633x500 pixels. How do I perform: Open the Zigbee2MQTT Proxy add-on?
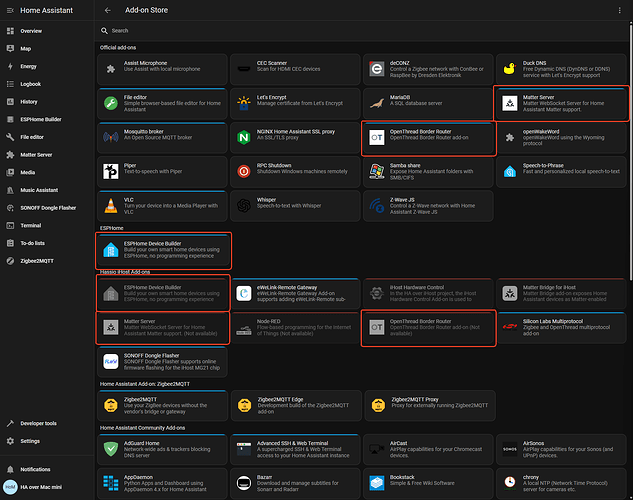click(430, 406)
